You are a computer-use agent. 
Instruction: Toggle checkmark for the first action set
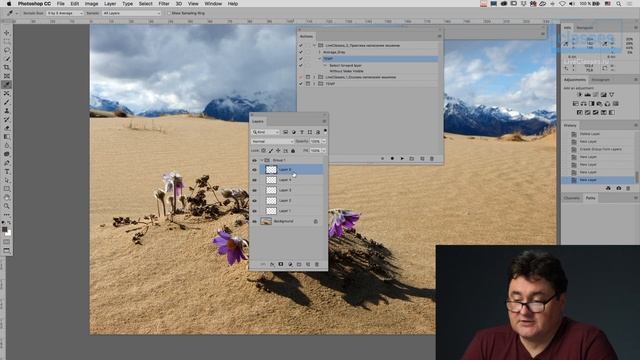pos(301,45)
